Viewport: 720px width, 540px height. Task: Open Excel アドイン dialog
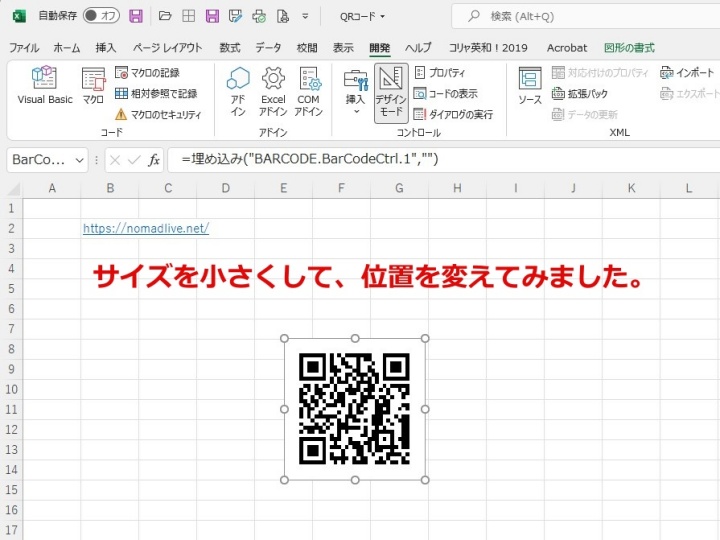273,91
